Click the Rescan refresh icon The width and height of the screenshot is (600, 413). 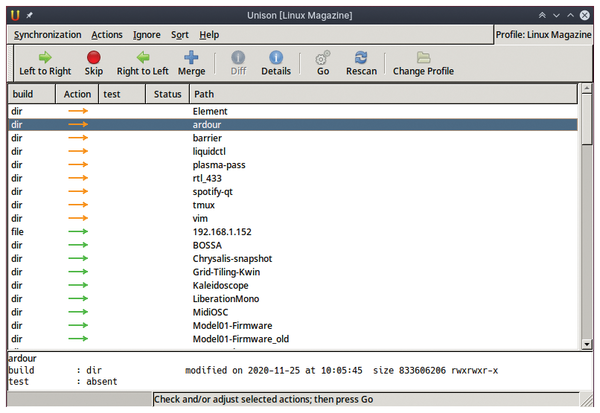[361, 57]
